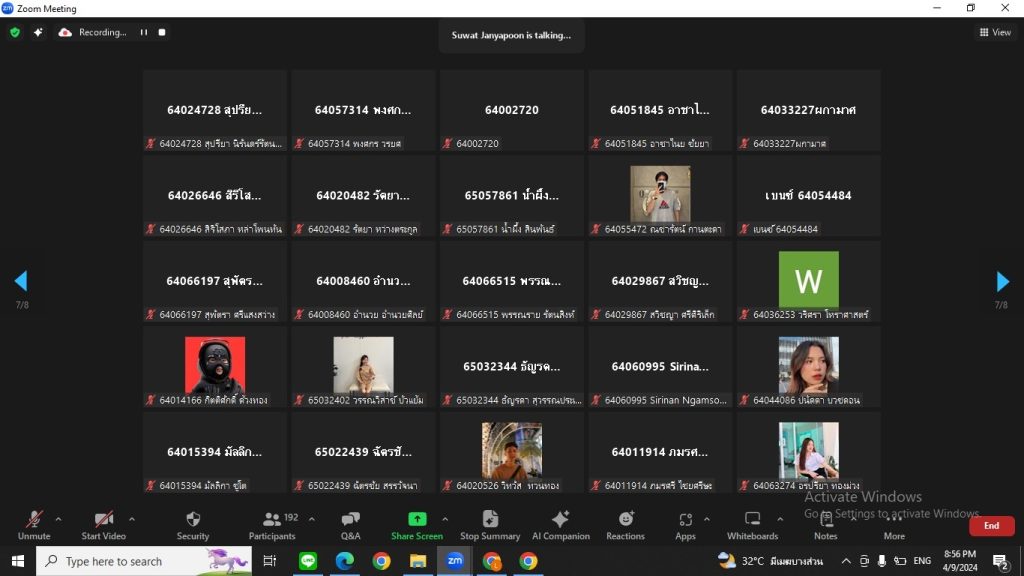Screen dimensions: 1024x576
Task: Open Task View on the taskbar
Action: 269,561
